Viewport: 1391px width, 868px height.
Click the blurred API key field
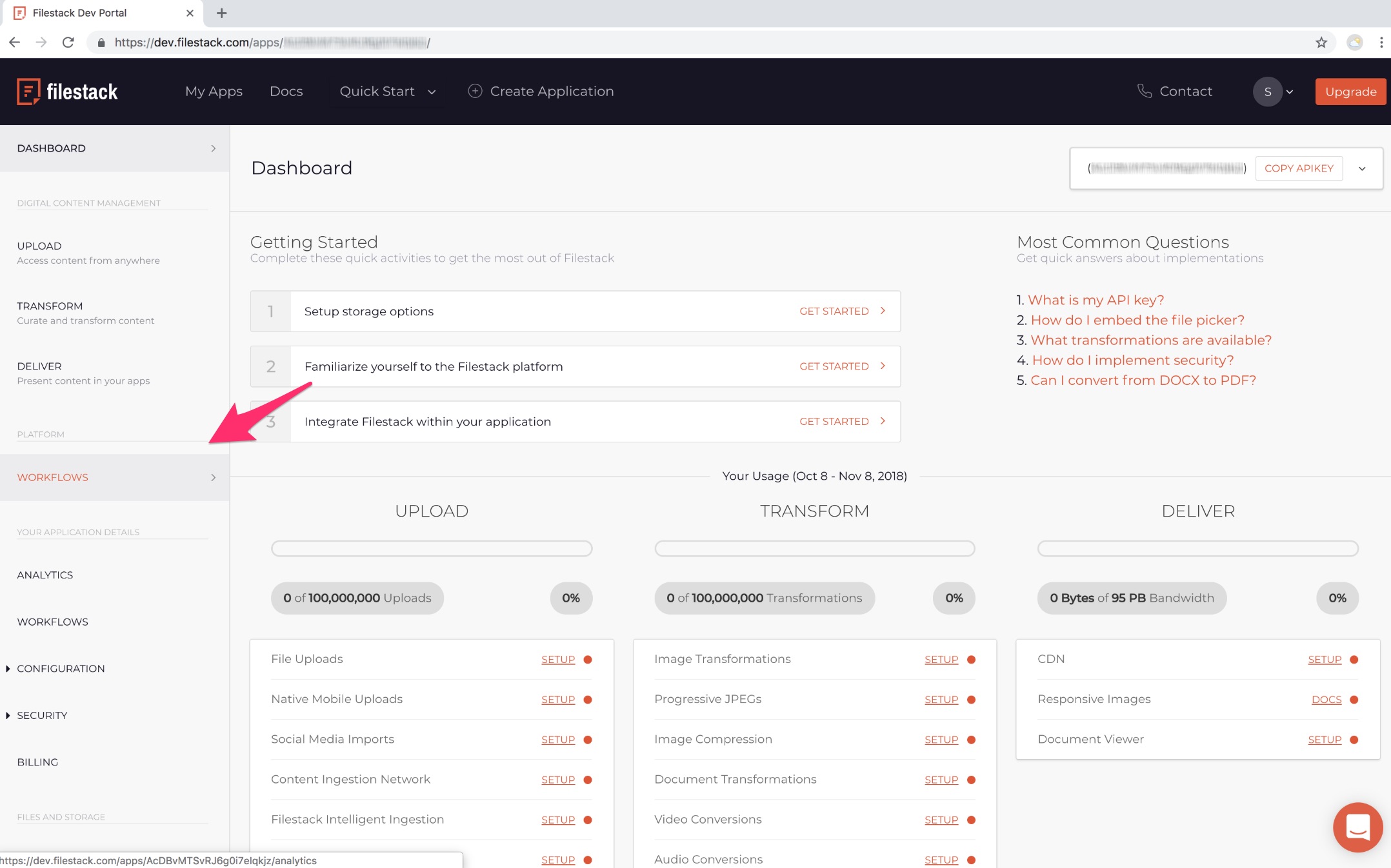click(1166, 168)
